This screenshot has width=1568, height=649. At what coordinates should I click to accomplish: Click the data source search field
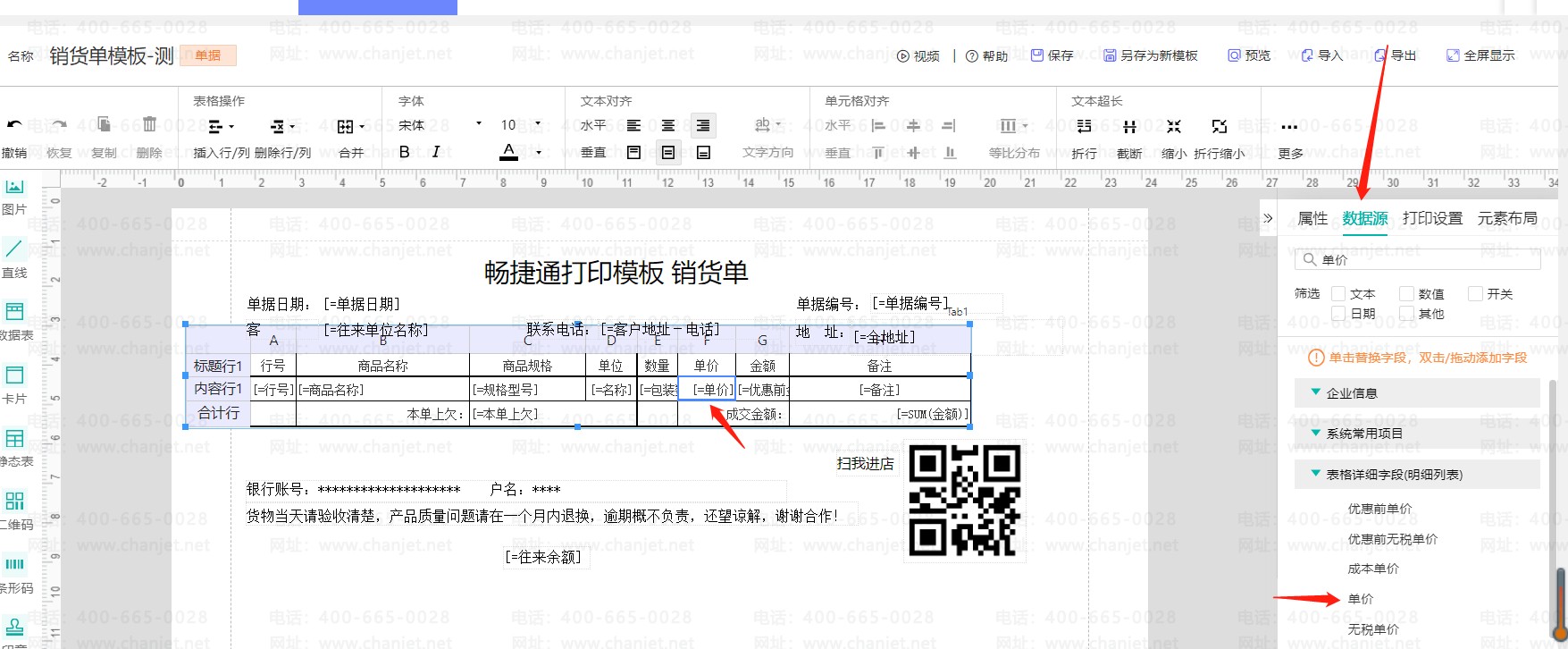tap(1418, 259)
